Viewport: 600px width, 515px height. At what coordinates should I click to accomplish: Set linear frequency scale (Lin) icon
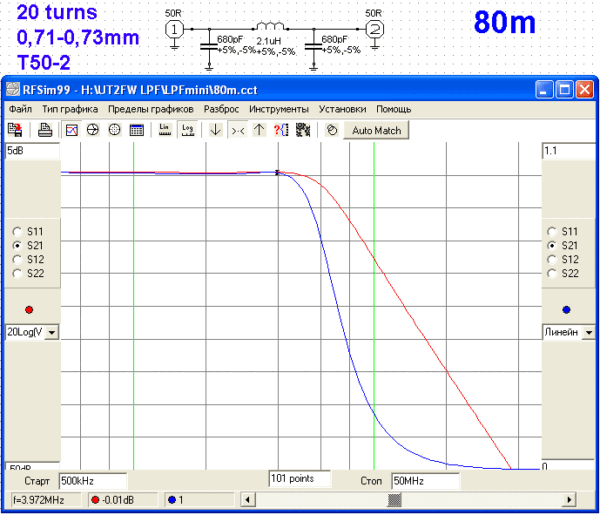[x=164, y=130]
